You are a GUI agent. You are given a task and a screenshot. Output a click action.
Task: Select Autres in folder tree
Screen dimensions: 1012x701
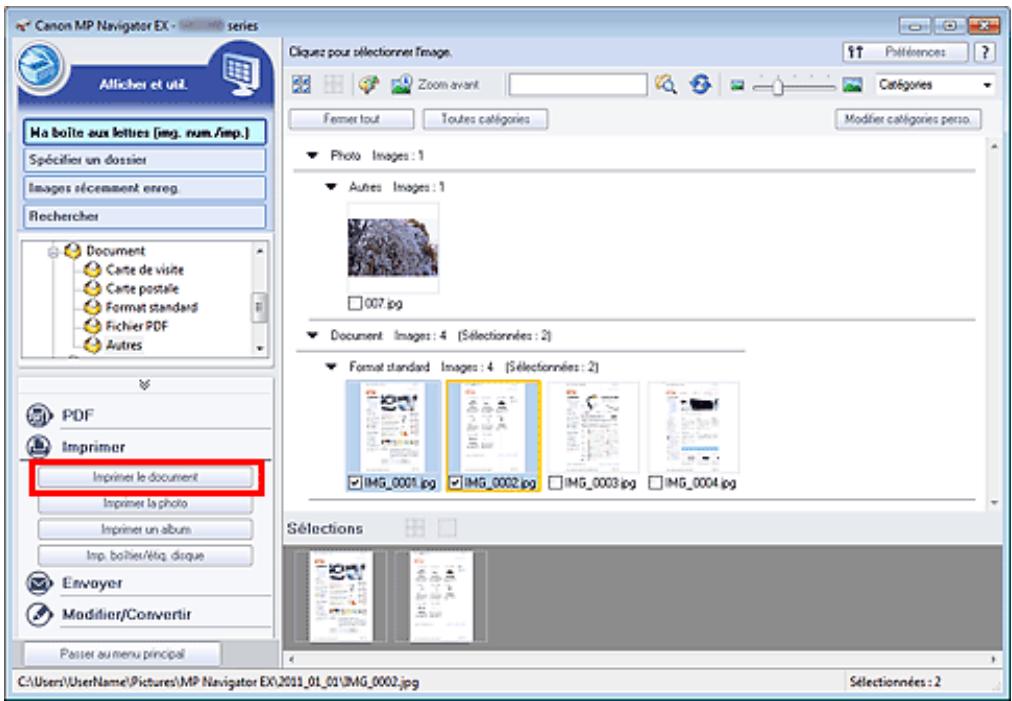(124, 345)
